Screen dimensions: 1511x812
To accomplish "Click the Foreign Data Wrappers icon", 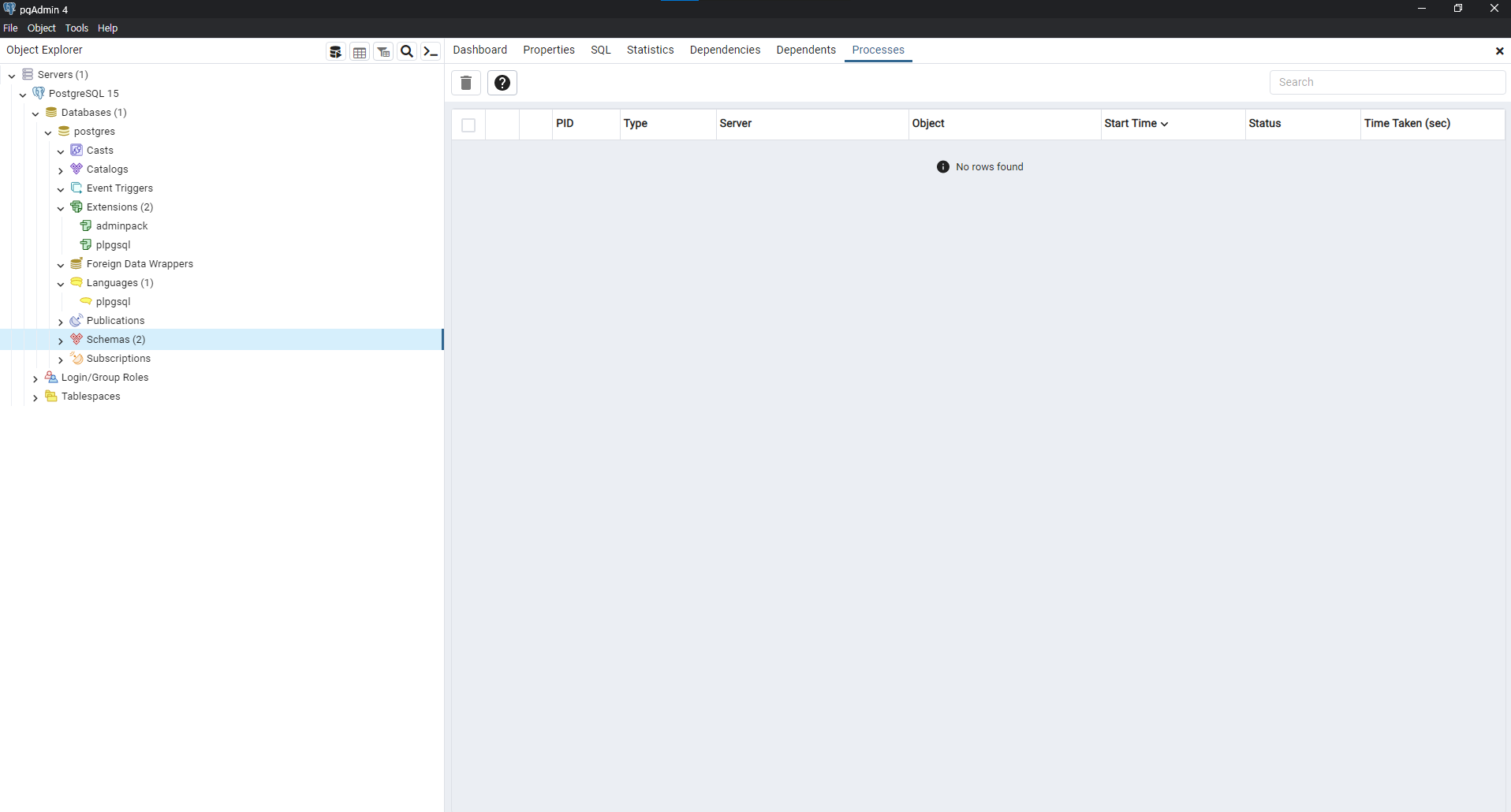I will (76, 263).
